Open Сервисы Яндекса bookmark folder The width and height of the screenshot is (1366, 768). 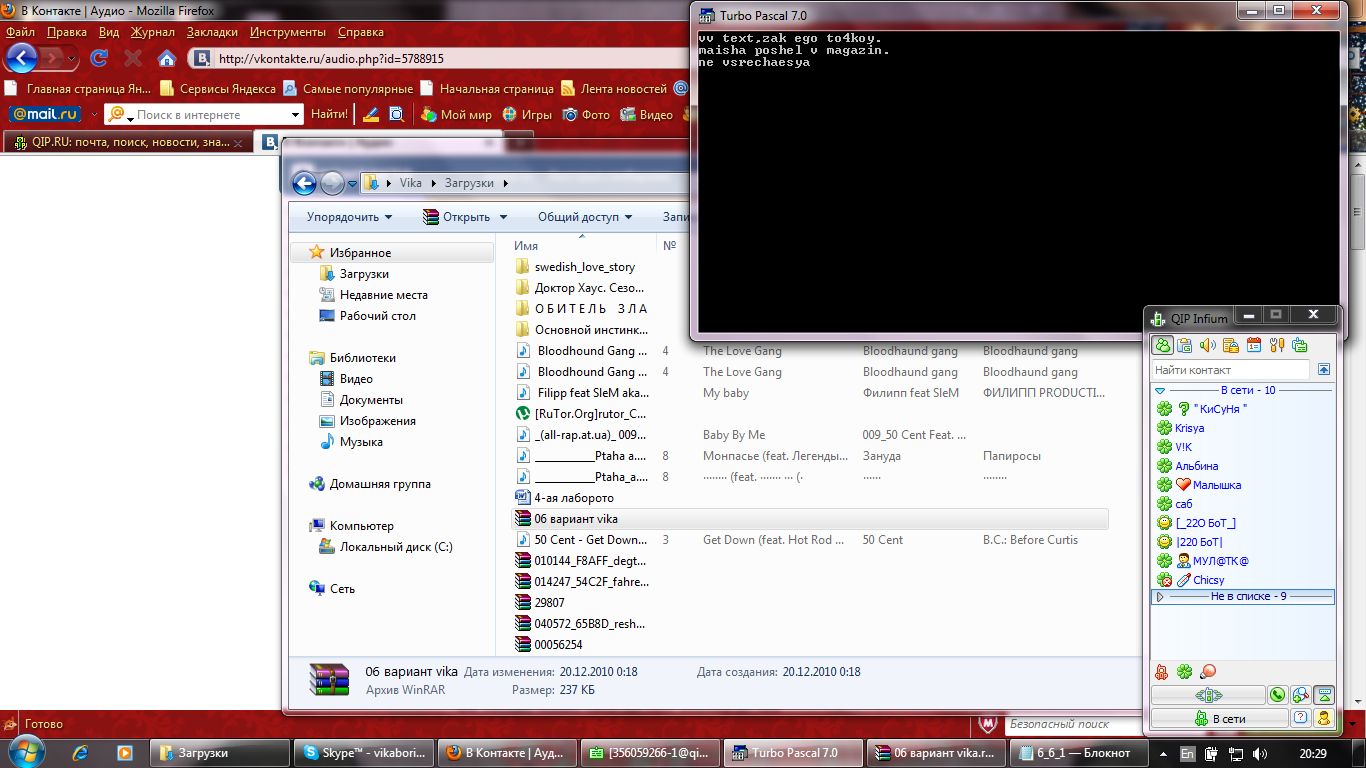(x=218, y=88)
